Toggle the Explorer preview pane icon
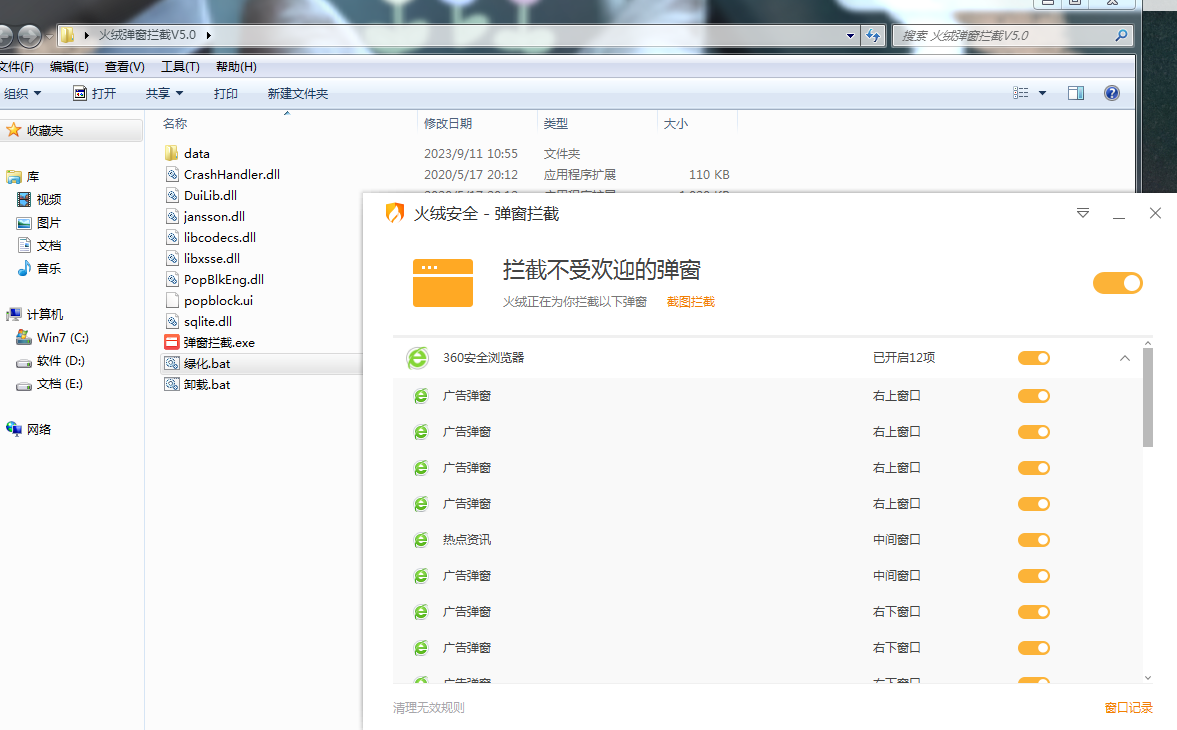The image size is (1177, 730). coord(1076,93)
